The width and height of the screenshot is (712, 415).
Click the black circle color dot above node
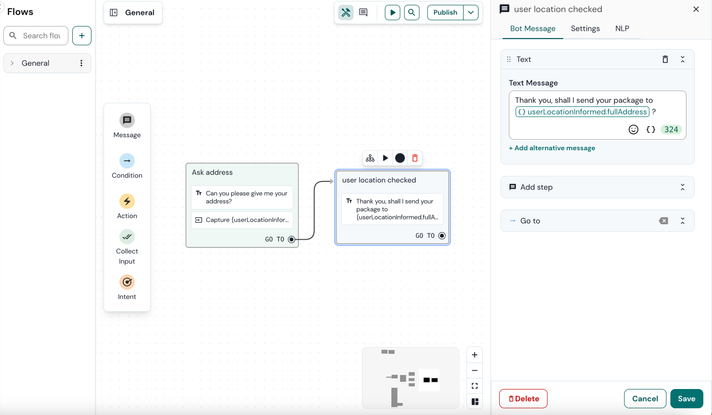400,158
